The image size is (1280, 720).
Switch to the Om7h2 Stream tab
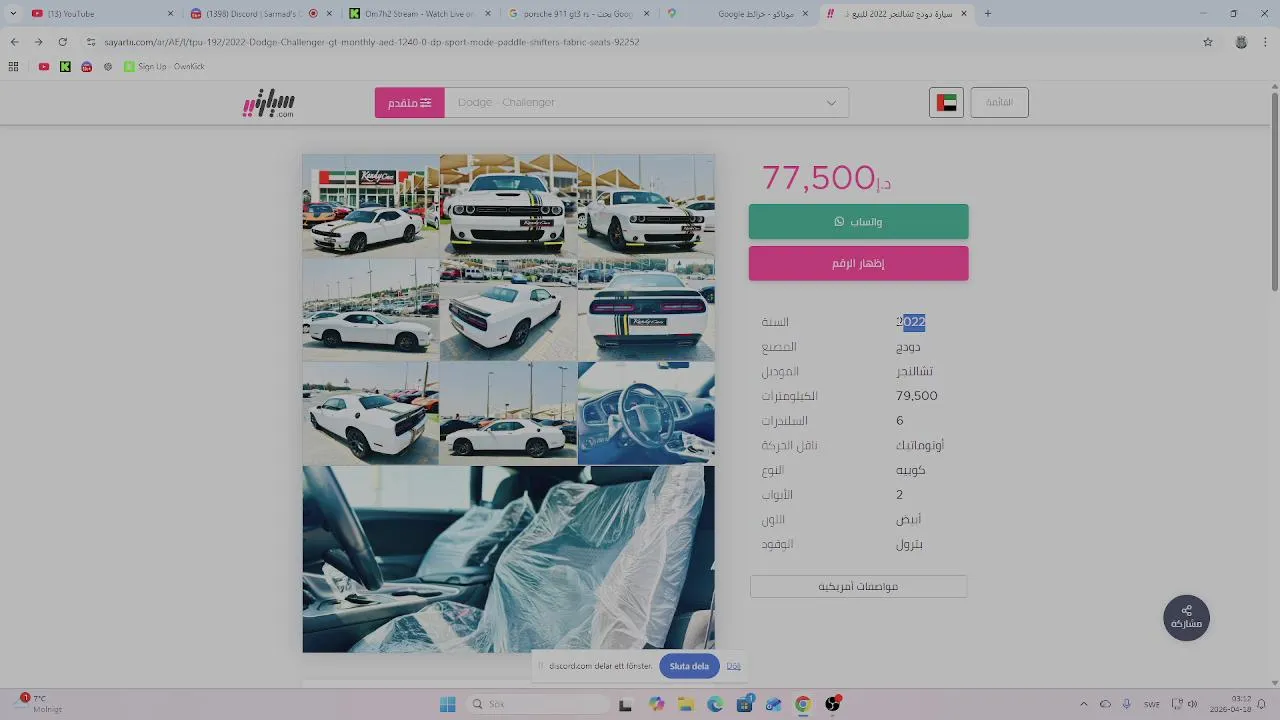[418, 14]
